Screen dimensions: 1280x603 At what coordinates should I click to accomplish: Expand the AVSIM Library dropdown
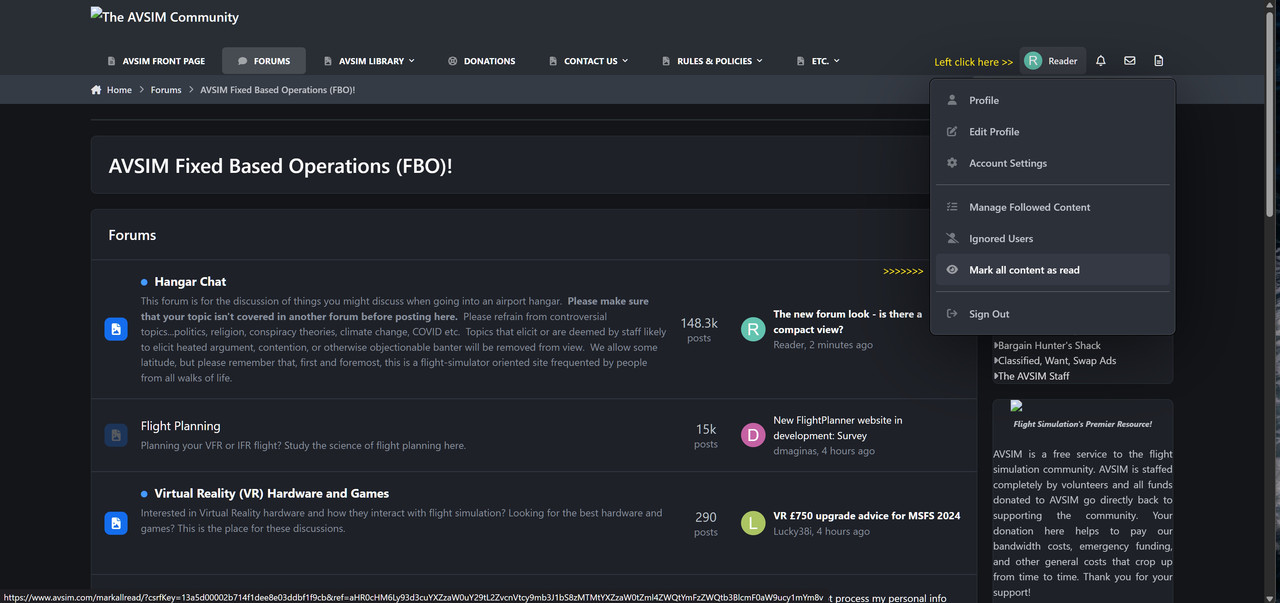click(x=369, y=61)
